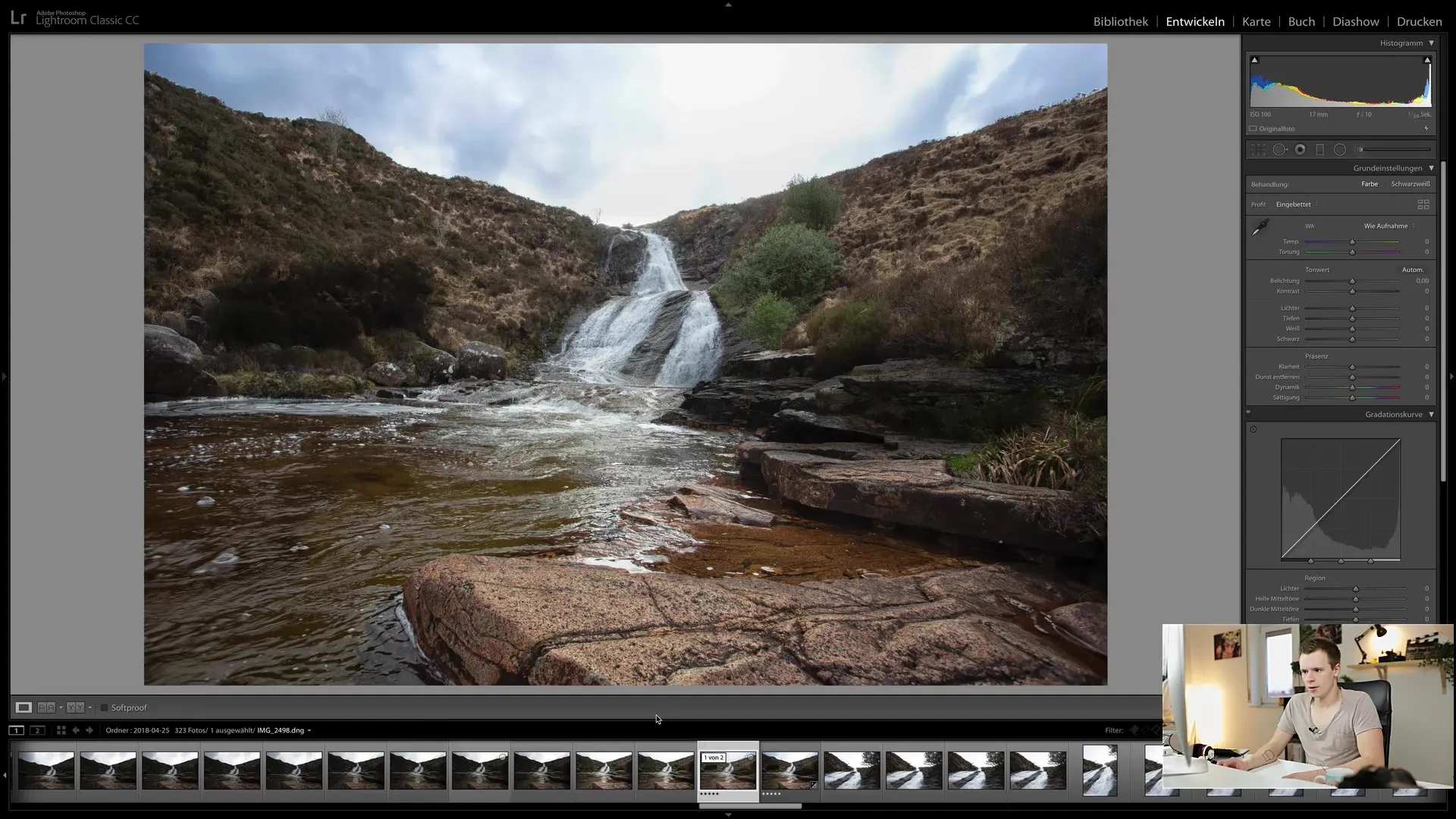Viewport: 1456px width, 819px height.
Task: Select the Red Eye Correction tool
Action: 1300,150
